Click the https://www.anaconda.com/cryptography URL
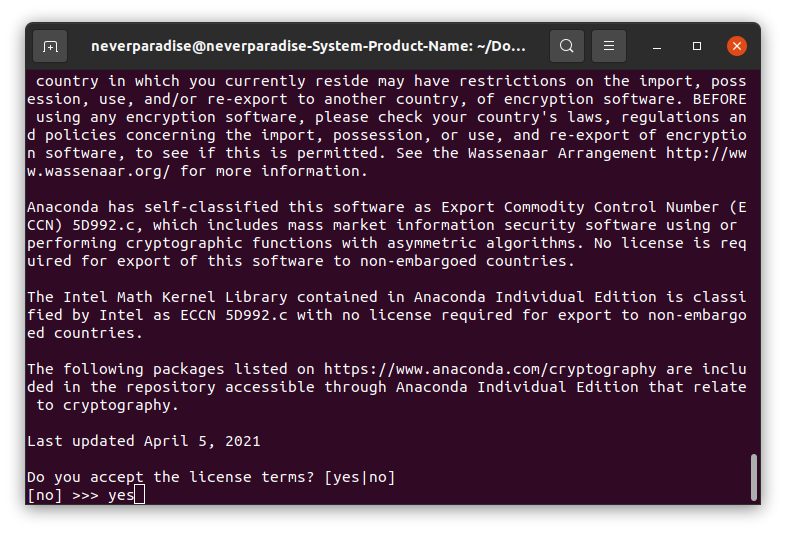The width and height of the screenshot is (786, 533). click(490, 369)
